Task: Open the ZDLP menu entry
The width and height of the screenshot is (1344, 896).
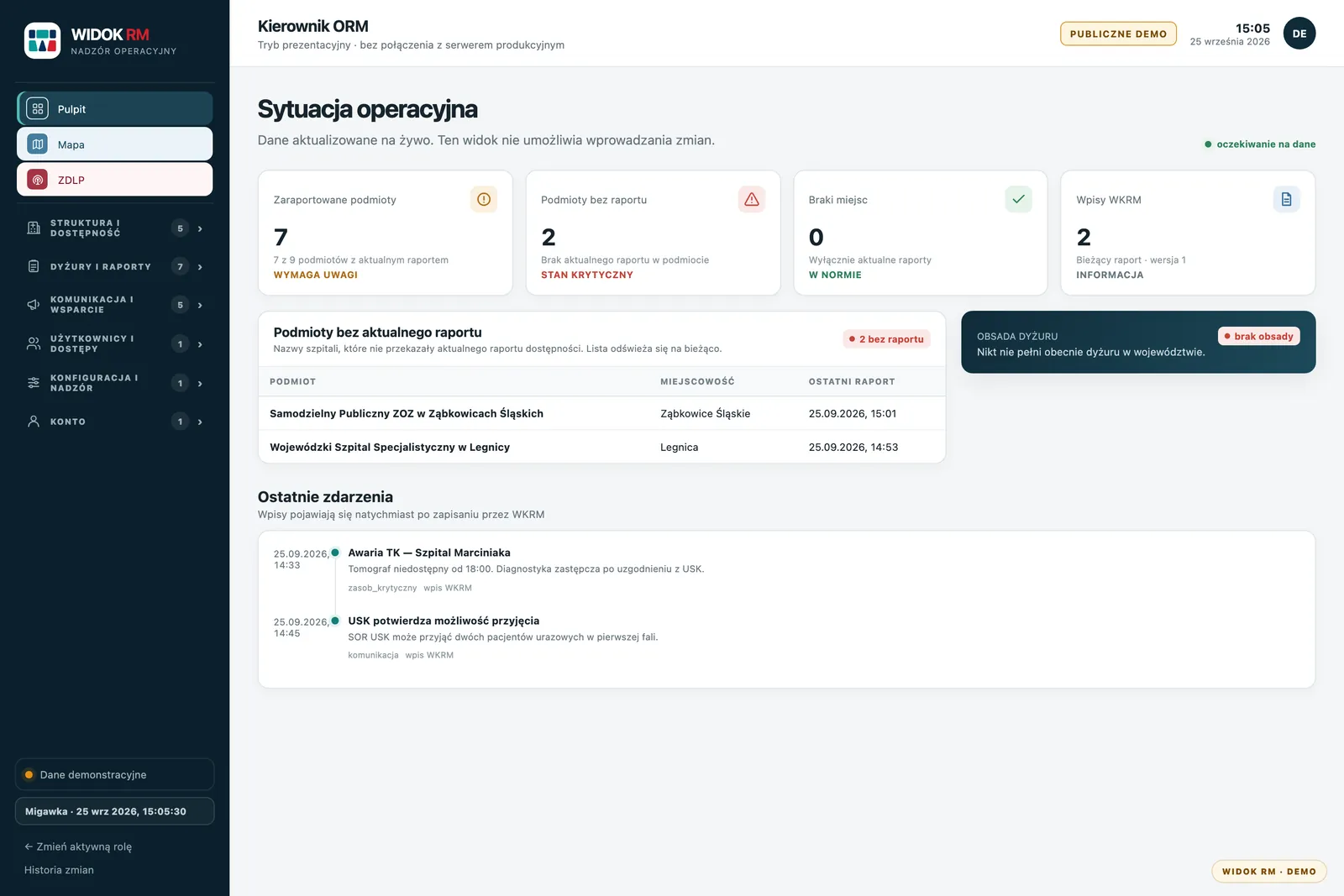Action: coord(115,180)
